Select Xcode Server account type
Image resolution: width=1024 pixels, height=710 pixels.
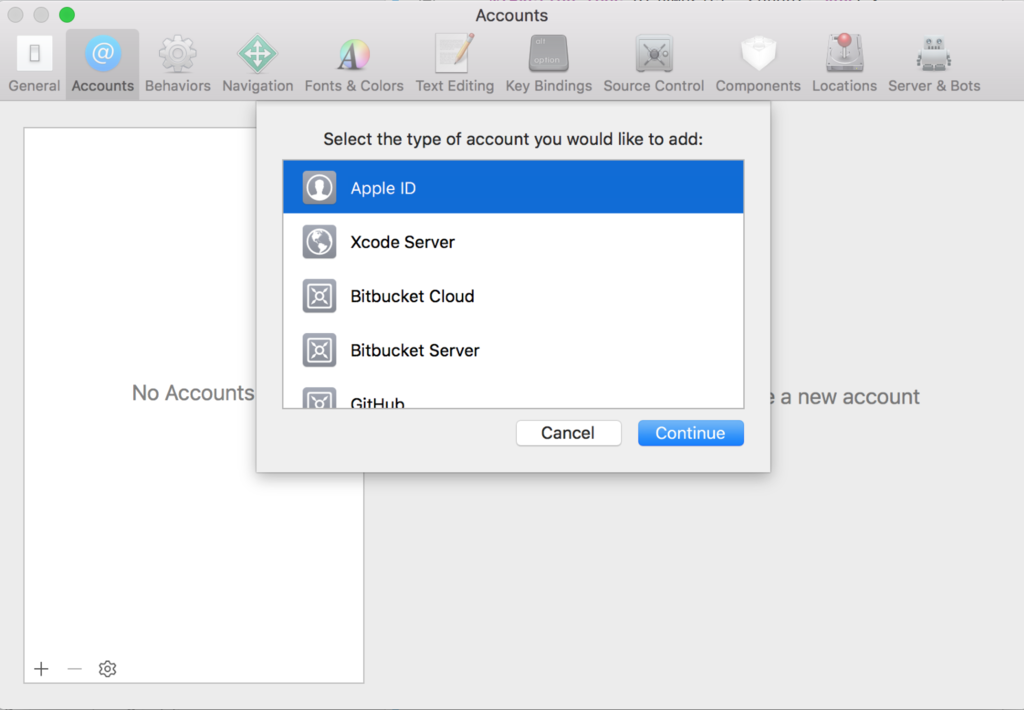coord(513,242)
